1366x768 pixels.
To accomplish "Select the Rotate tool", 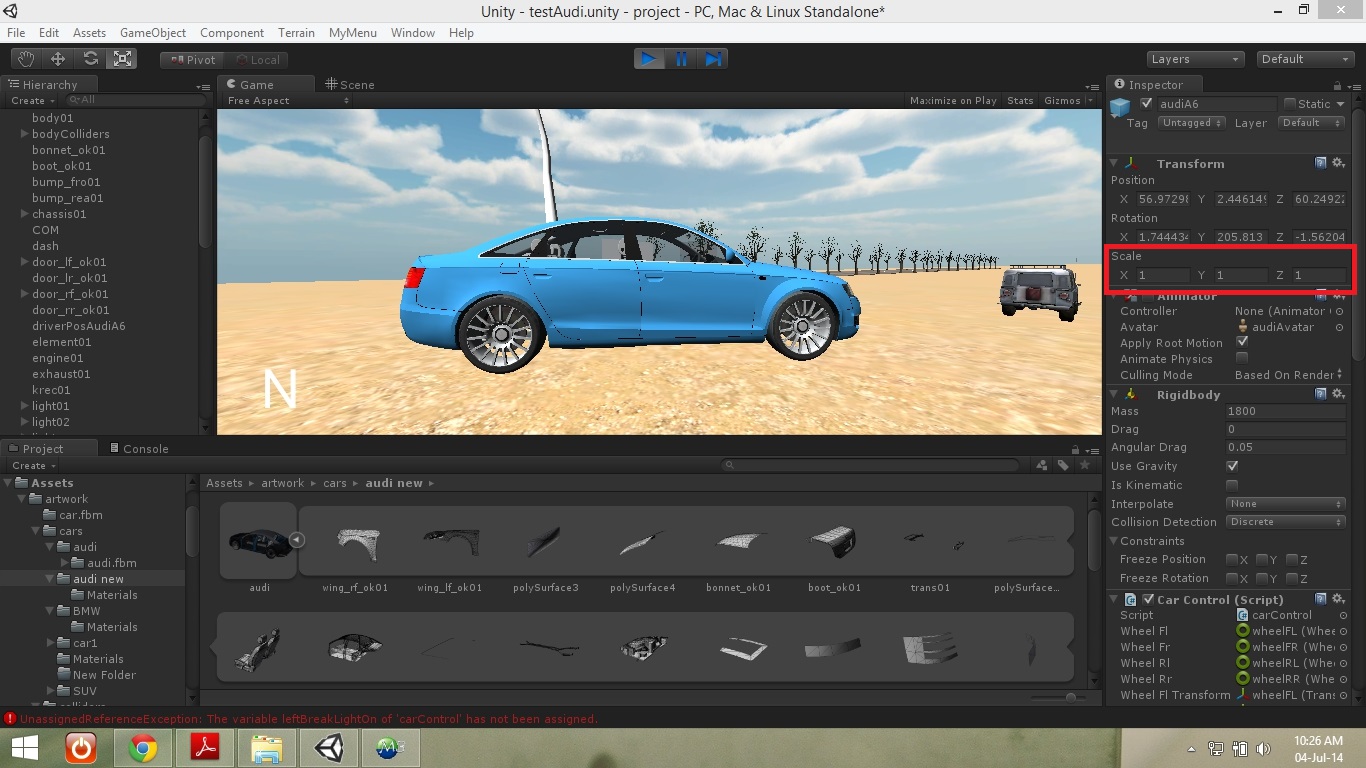I will tap(90, 59).
